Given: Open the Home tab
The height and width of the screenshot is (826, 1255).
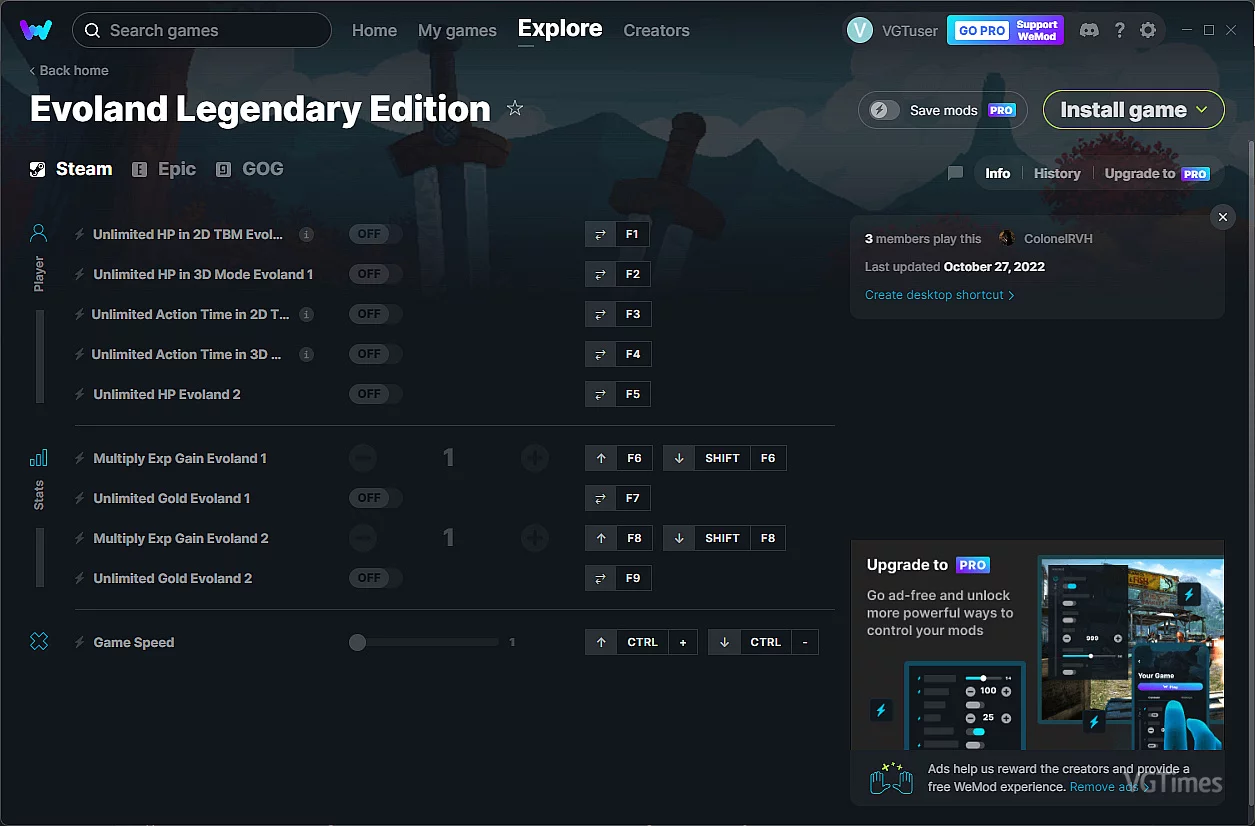Looking at the screenshot, I should [x=374, y=30].
